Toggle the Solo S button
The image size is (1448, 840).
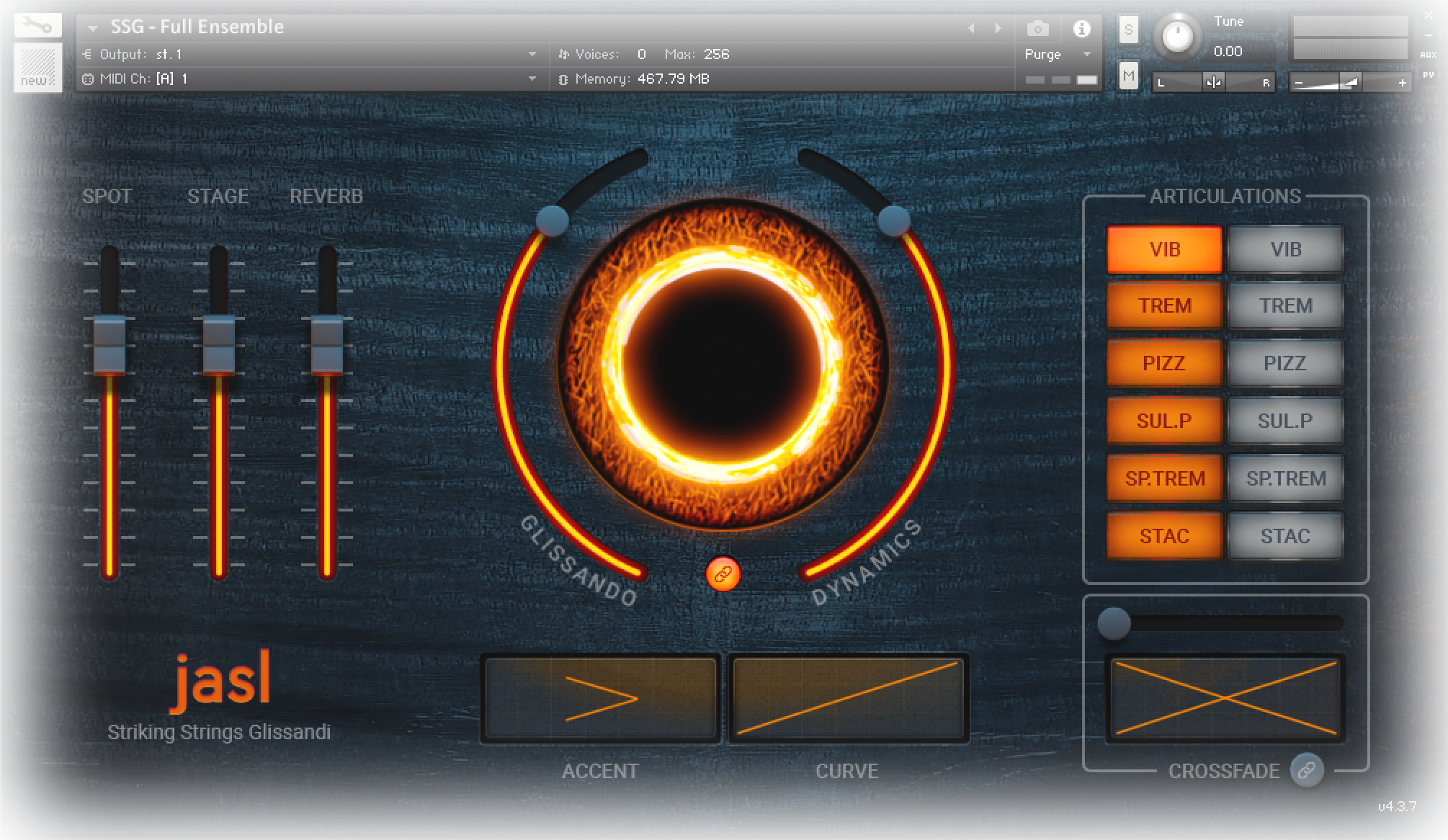[1128, 30]
